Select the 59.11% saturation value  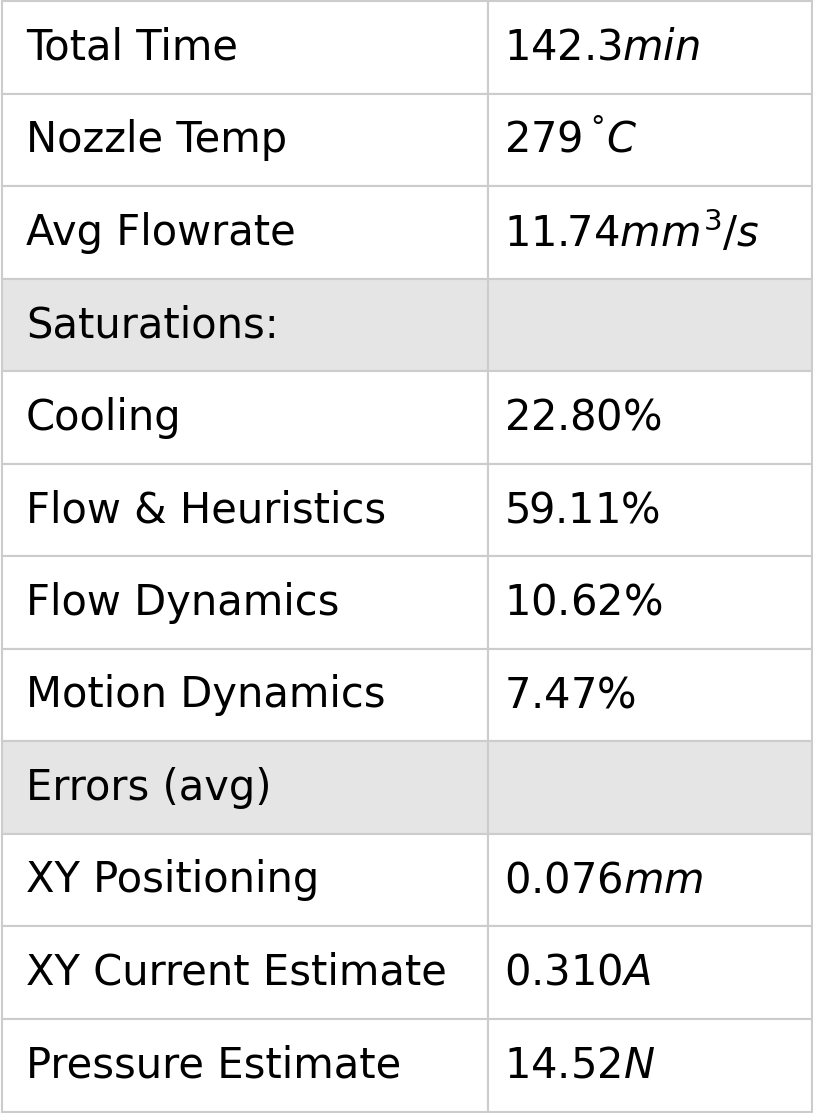coord(582,510)
